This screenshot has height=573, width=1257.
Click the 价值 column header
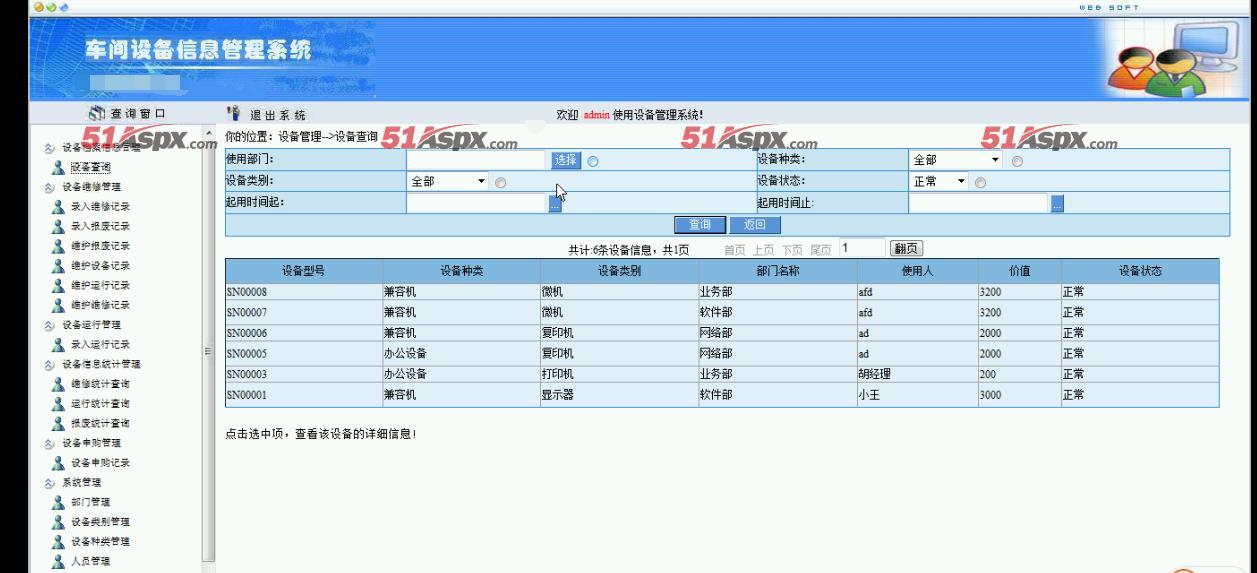pos(1020,271)
